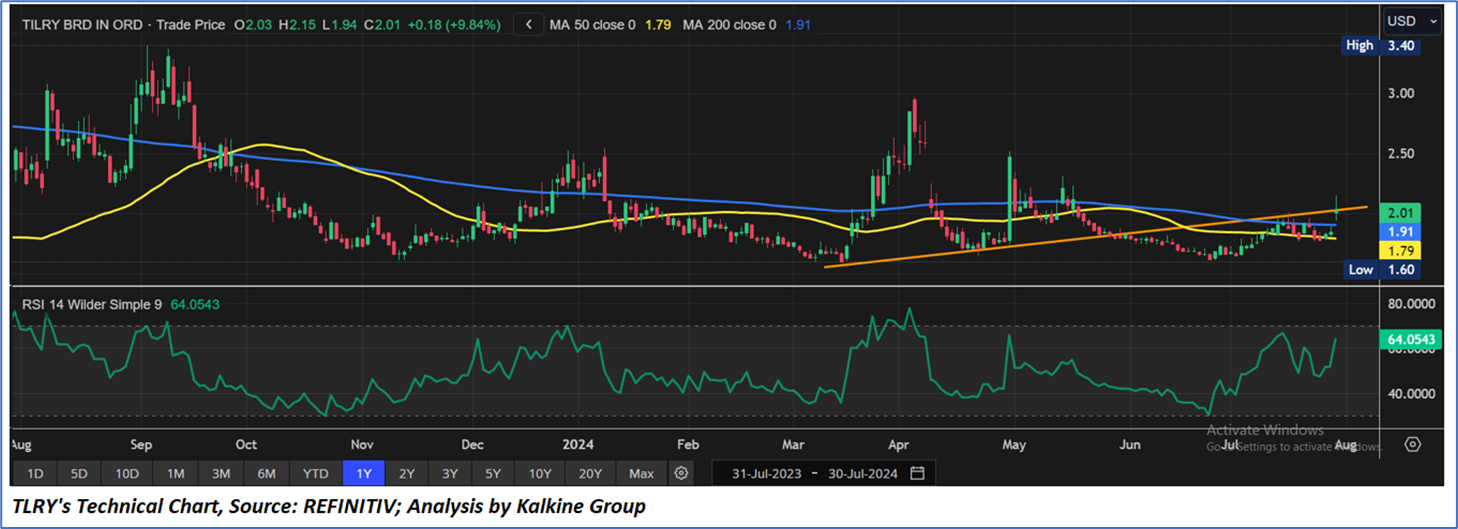Screen dimensions: 1458x529
Task: Click the 31-Jul-2023 start date field
Action: [x=765, y=473]
